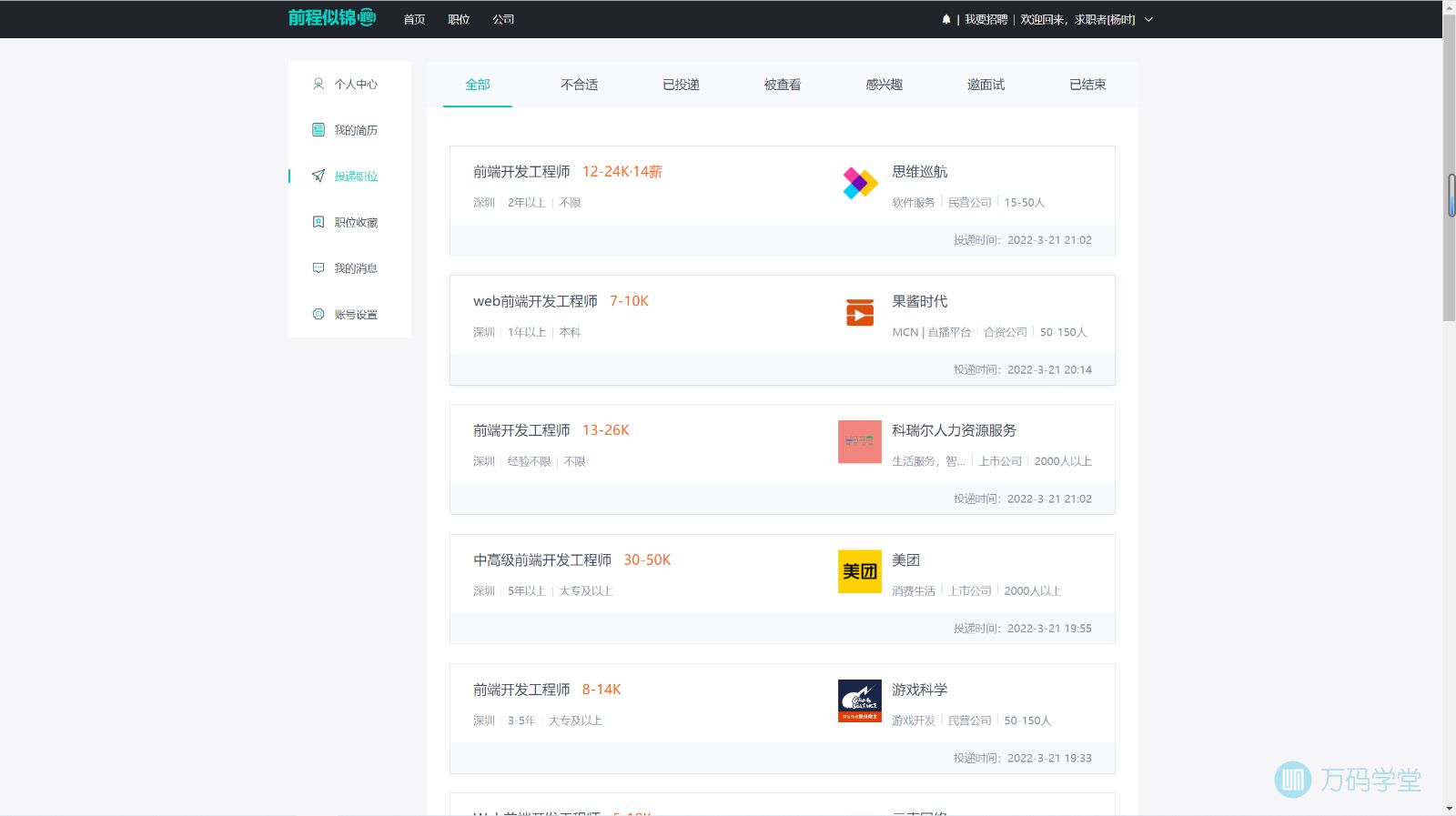Click the 我的简历 resume icon
The image size is (1456, 816).
(318, 130)
